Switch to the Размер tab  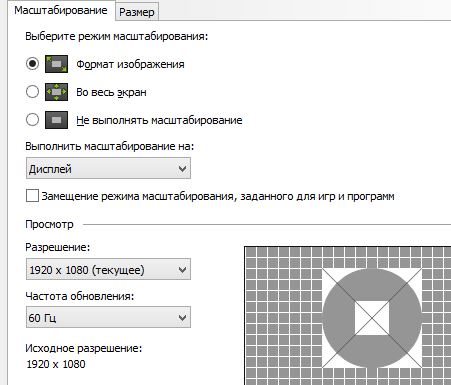coord(137,12)
